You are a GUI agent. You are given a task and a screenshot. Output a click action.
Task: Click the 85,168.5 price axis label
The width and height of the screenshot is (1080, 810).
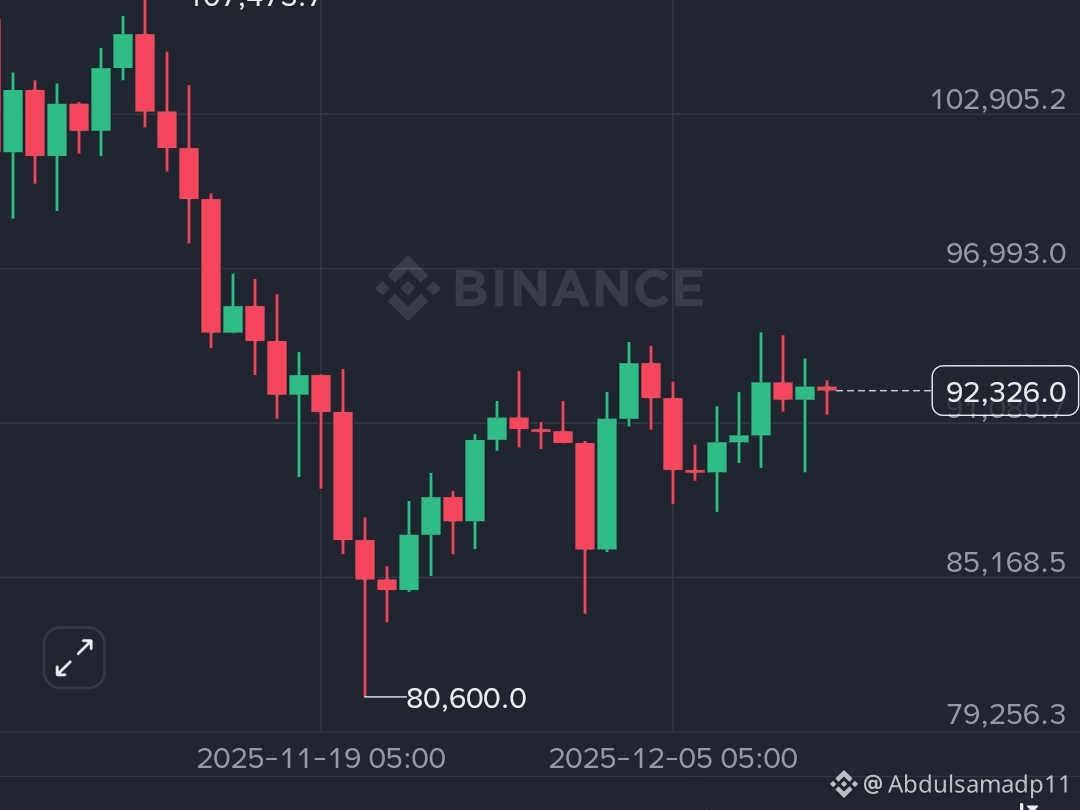tap(1006, 563)
